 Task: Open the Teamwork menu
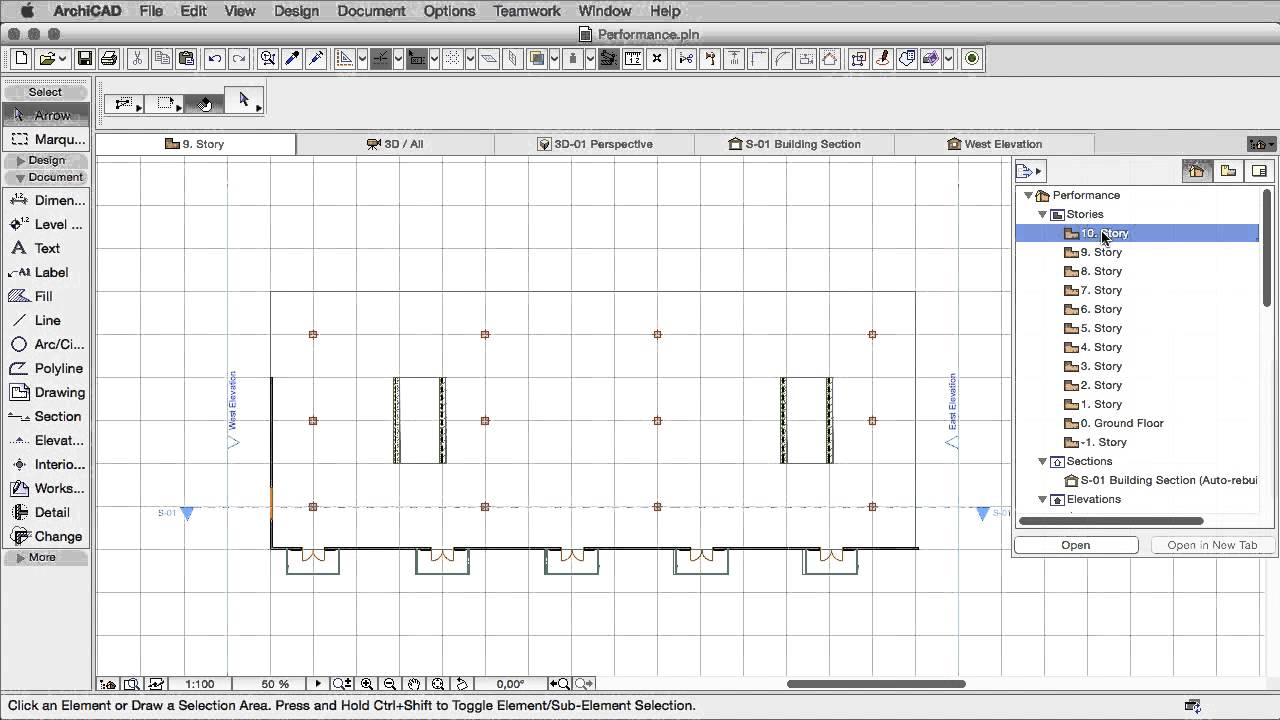coord(526,11)
